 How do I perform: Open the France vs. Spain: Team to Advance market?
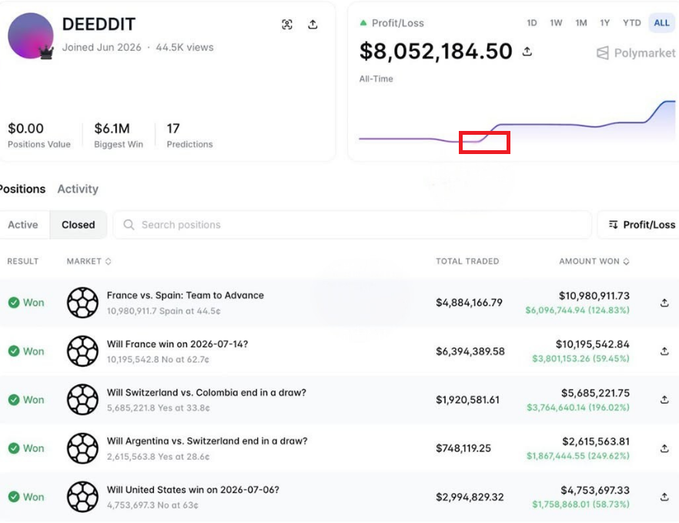(185, 295)
